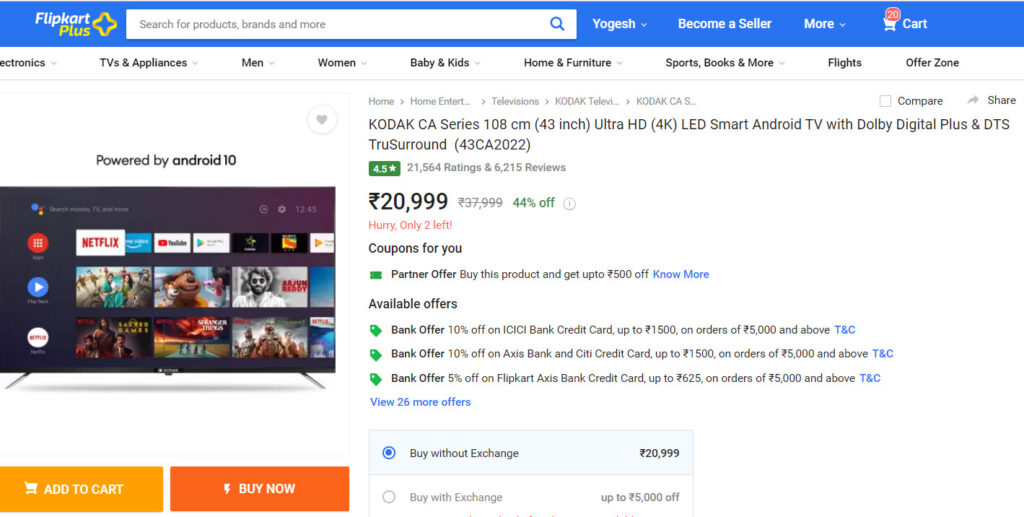Click the ADD TO CART button
The height and width of the screenshot is (517, 1024).
[x=82, y=489]
